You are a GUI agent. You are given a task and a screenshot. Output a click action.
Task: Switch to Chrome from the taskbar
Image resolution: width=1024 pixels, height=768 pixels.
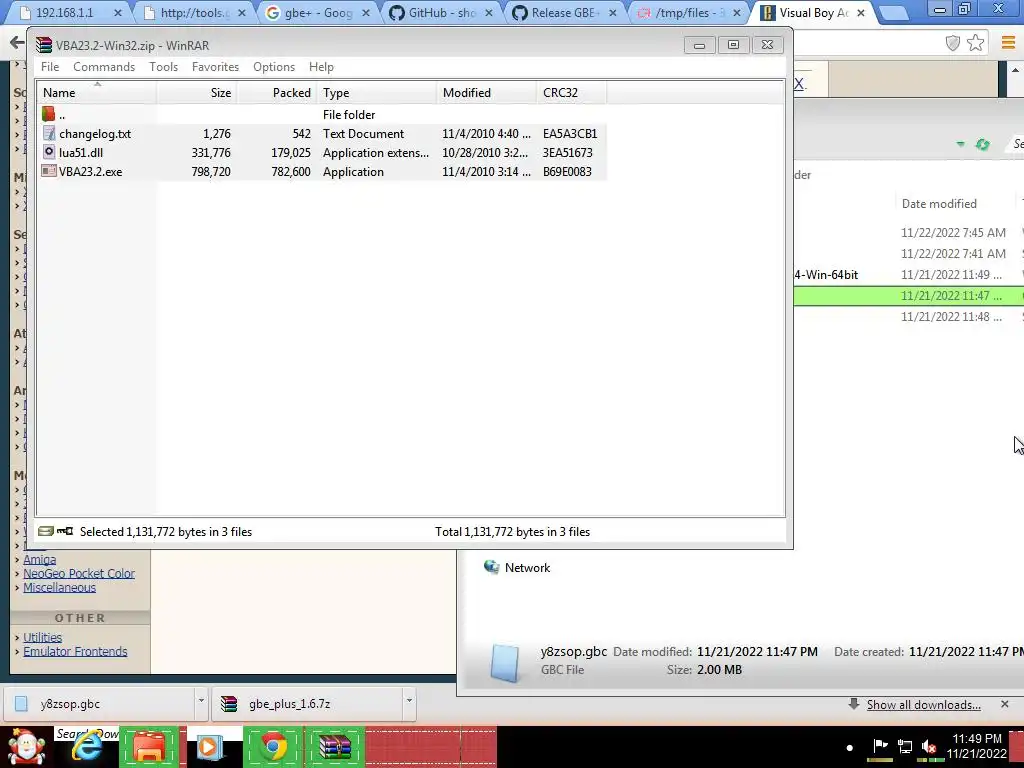274,747
